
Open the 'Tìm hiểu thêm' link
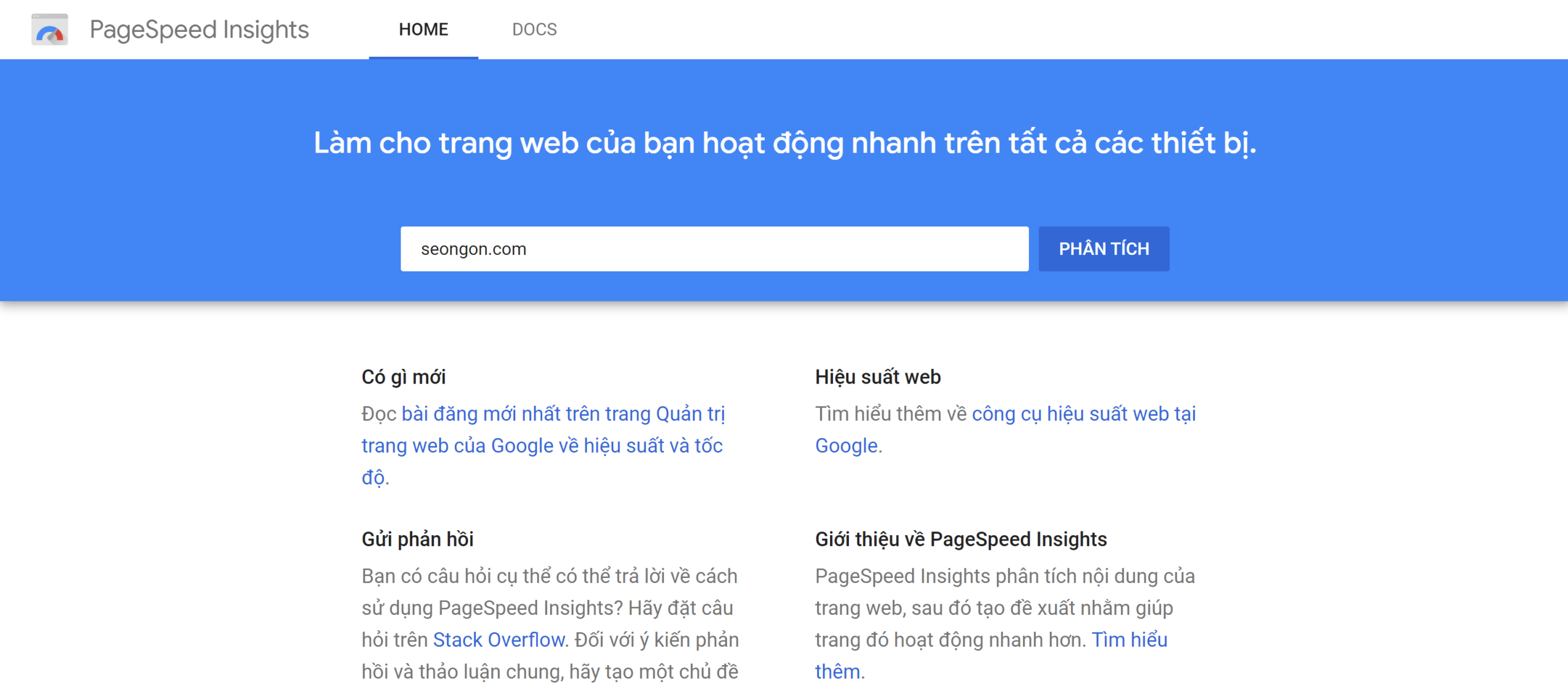pos(1129,639)
